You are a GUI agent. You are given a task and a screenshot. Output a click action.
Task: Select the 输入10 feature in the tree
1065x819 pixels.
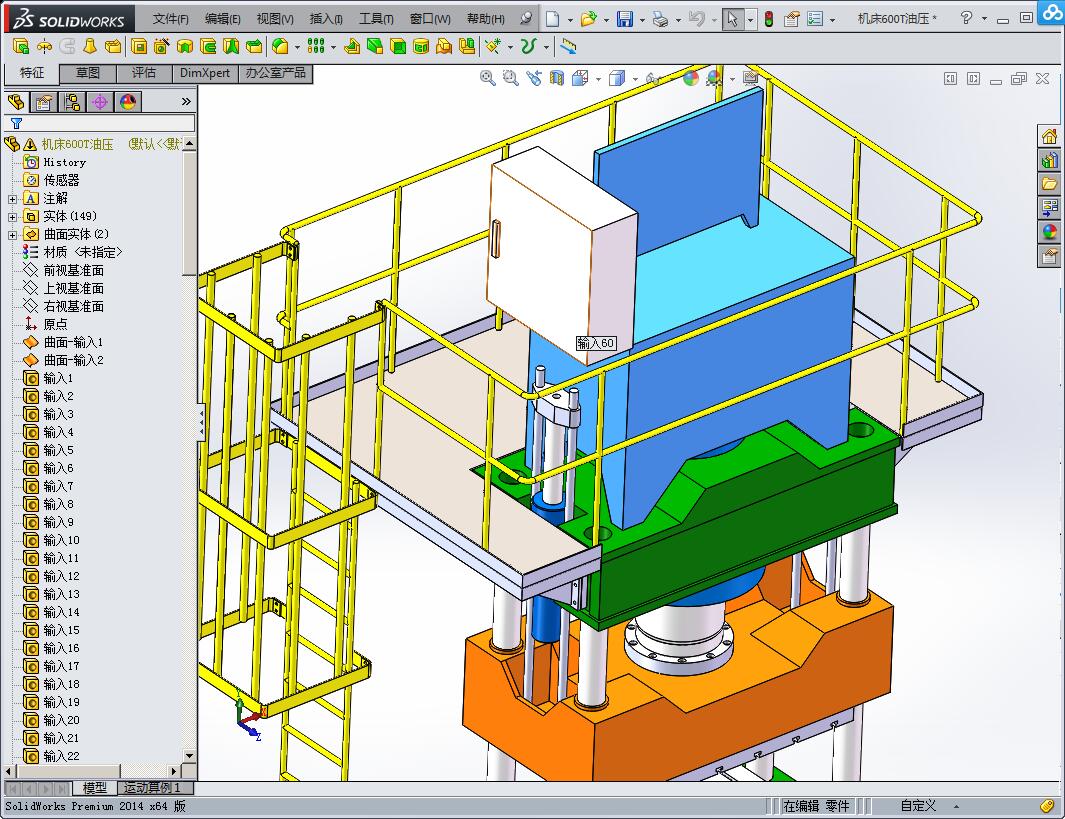click(61, 540)
